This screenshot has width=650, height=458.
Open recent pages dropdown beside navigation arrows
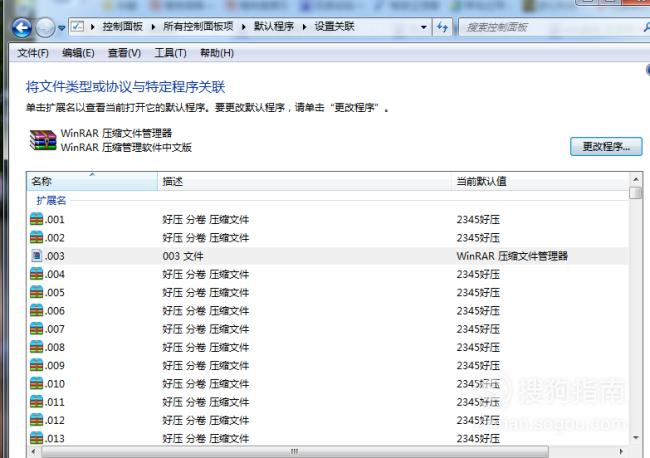point(61,28)
